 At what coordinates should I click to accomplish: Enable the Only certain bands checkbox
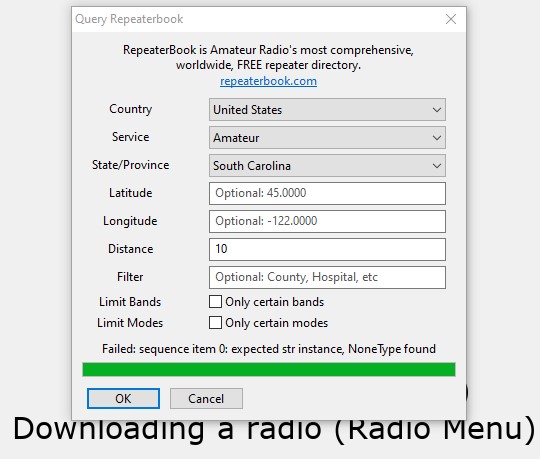click(215, 302)
